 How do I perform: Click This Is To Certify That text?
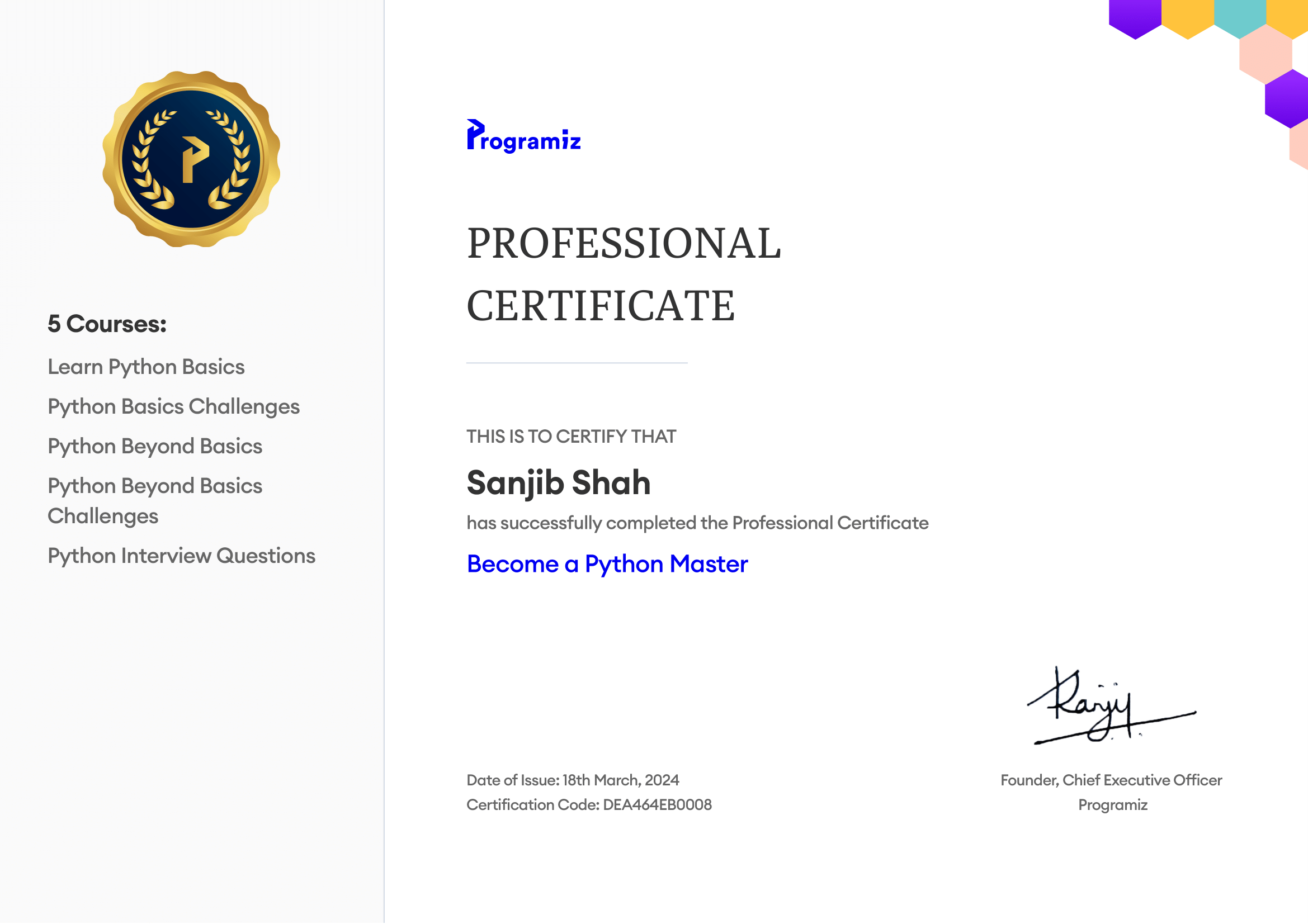pyautogui.click(x=571, y=437)
